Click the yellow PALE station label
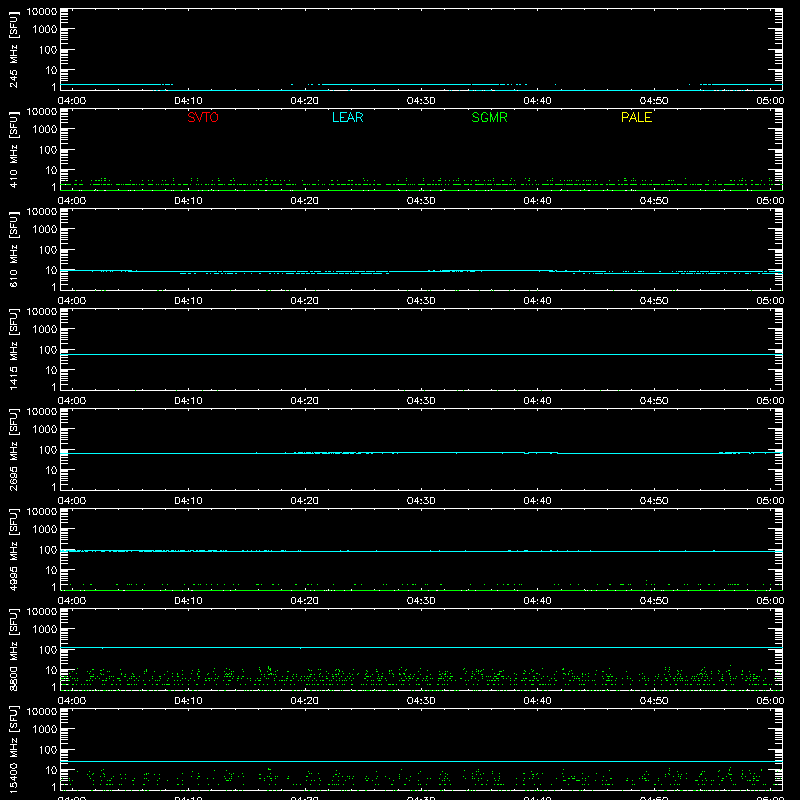The height and width of the screenshot is (800, 800). (x=636, y=117)
